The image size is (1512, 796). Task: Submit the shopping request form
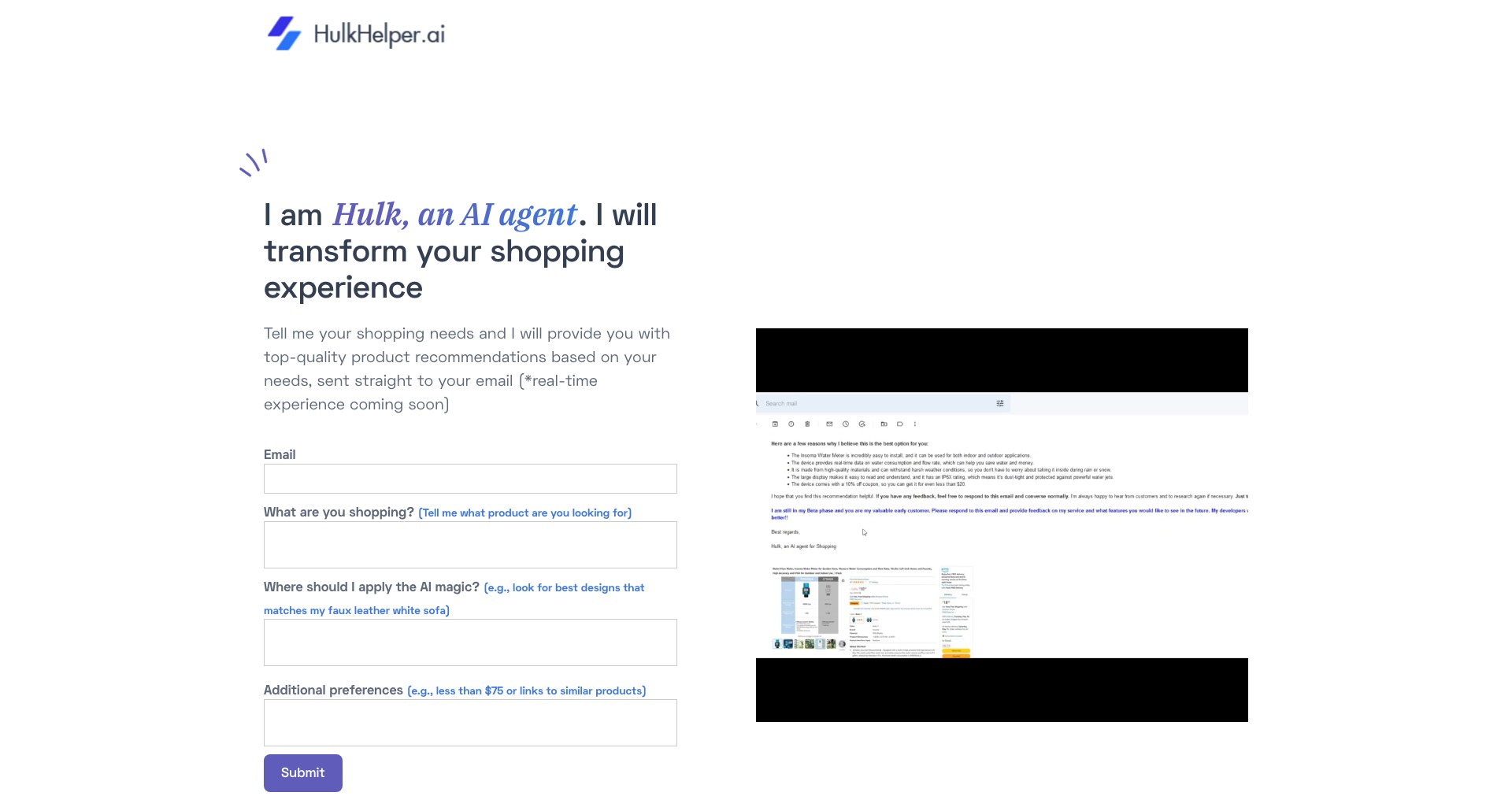tap(303, 773)
